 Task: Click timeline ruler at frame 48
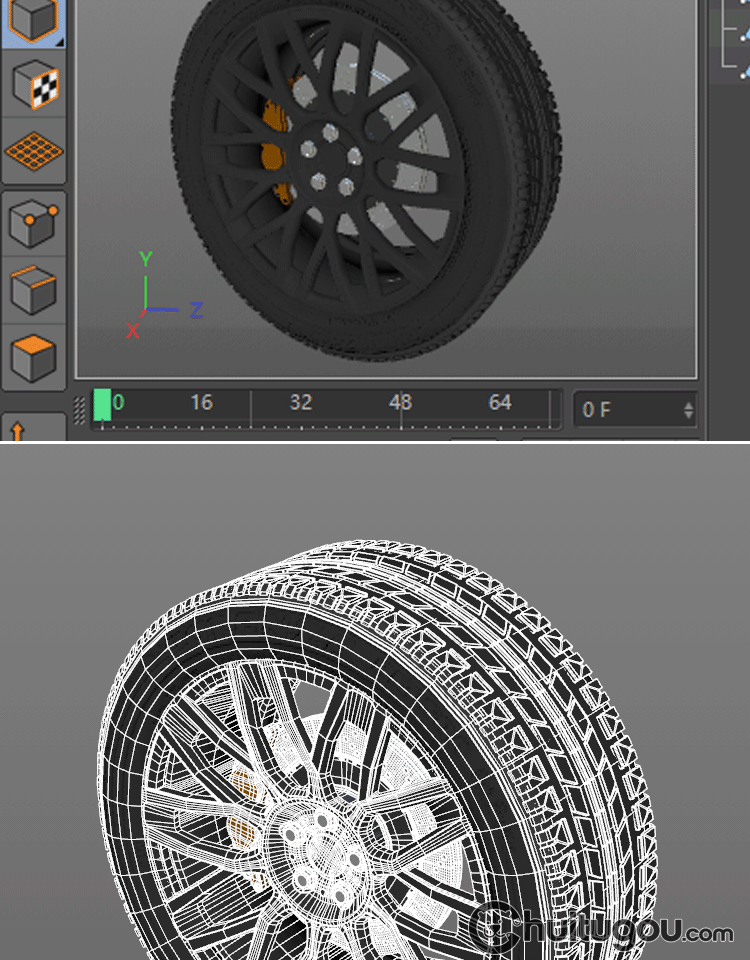coord(400,402)
